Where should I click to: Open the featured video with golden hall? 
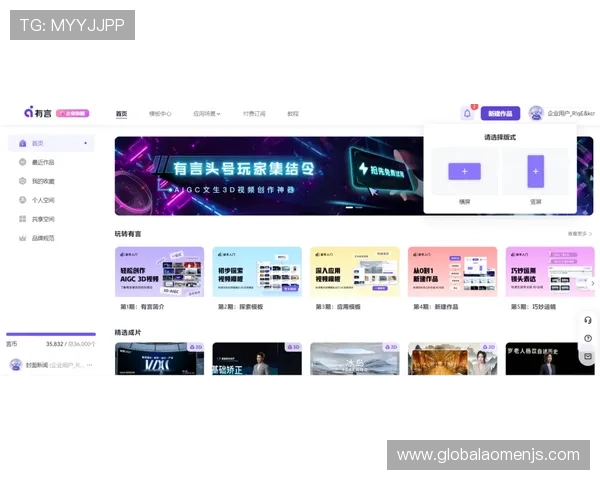[452, 359]
